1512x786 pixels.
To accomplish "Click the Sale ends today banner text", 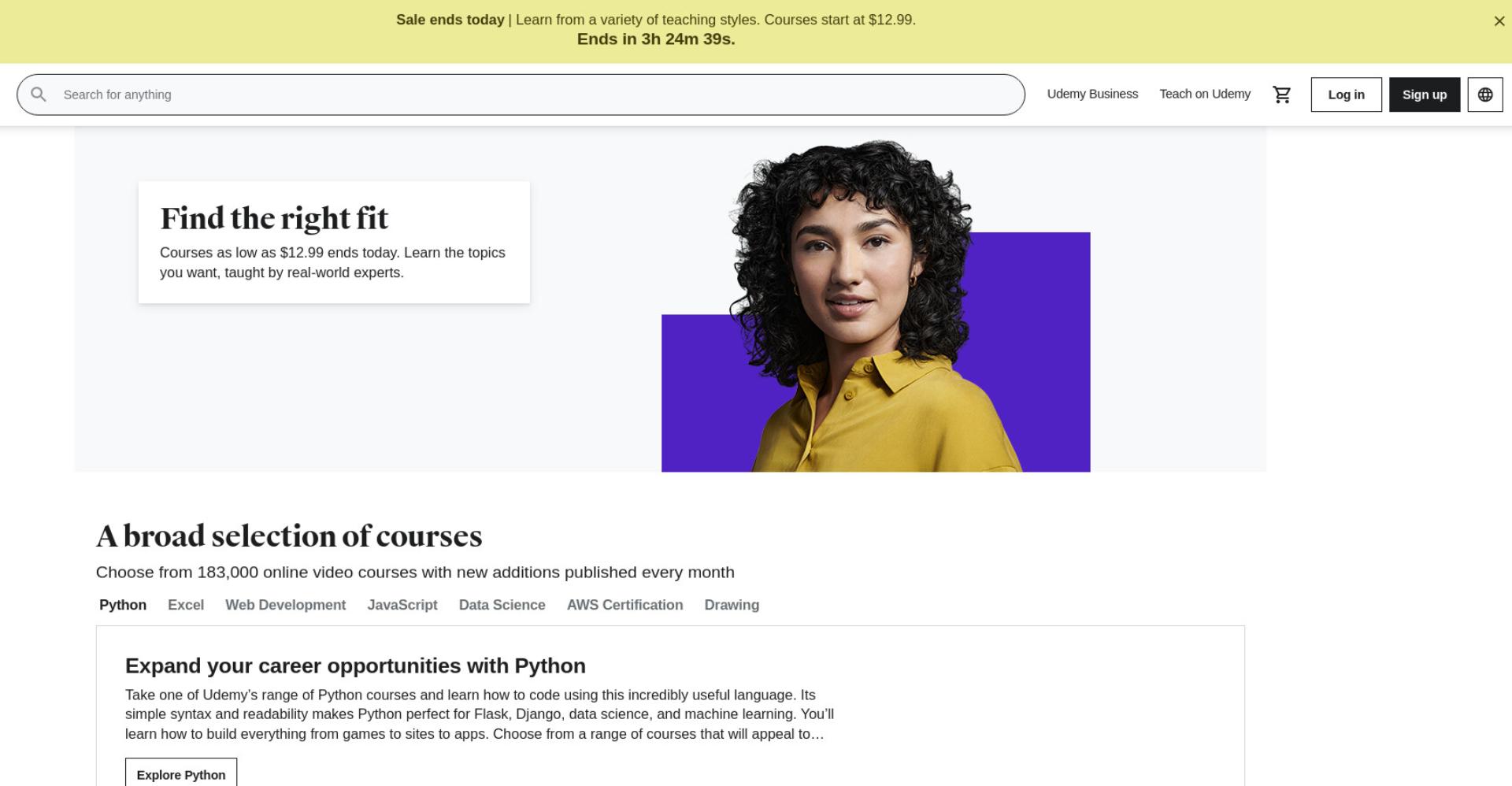I will 450,20.
